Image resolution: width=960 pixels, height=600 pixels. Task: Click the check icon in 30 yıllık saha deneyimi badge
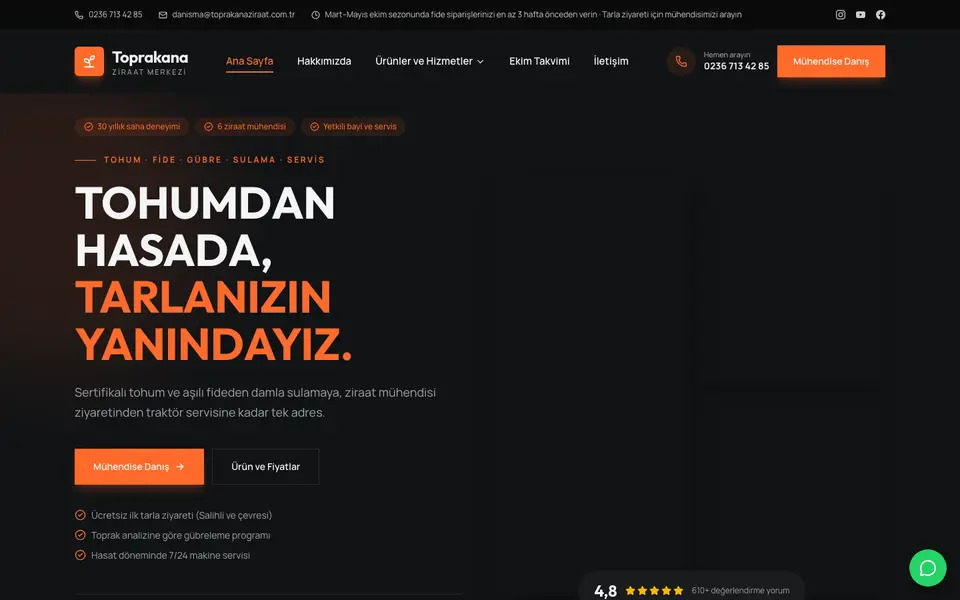(x=88, y=127)
